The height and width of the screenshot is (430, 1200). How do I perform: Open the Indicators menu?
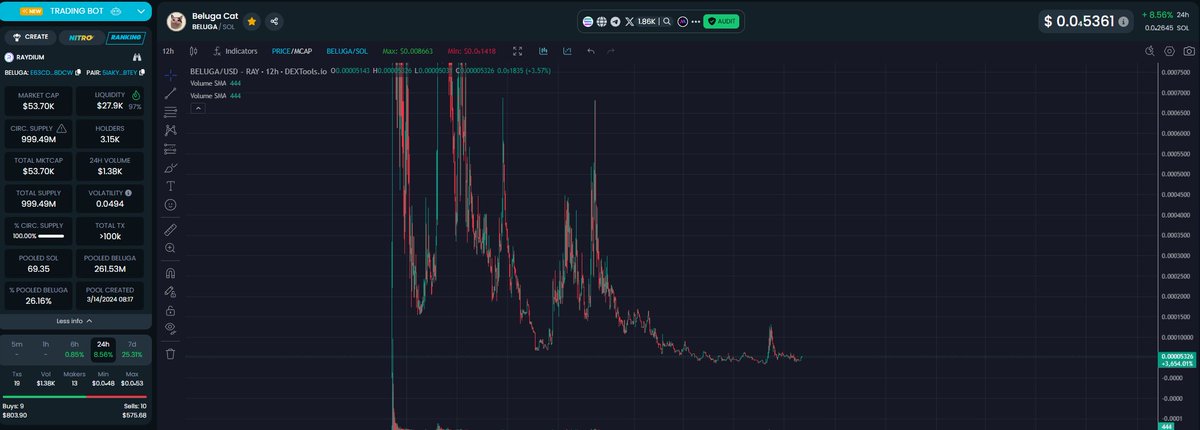tap(235, 50)
